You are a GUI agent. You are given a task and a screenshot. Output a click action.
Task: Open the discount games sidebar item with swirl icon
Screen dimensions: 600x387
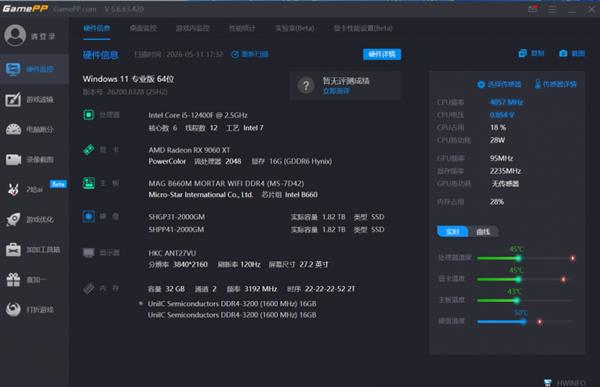pos(34,309)
